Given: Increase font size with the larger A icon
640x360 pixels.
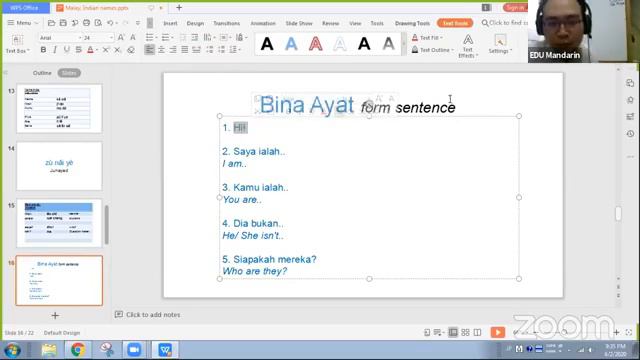Looking at the screenshot, I should tap(121, 38).
